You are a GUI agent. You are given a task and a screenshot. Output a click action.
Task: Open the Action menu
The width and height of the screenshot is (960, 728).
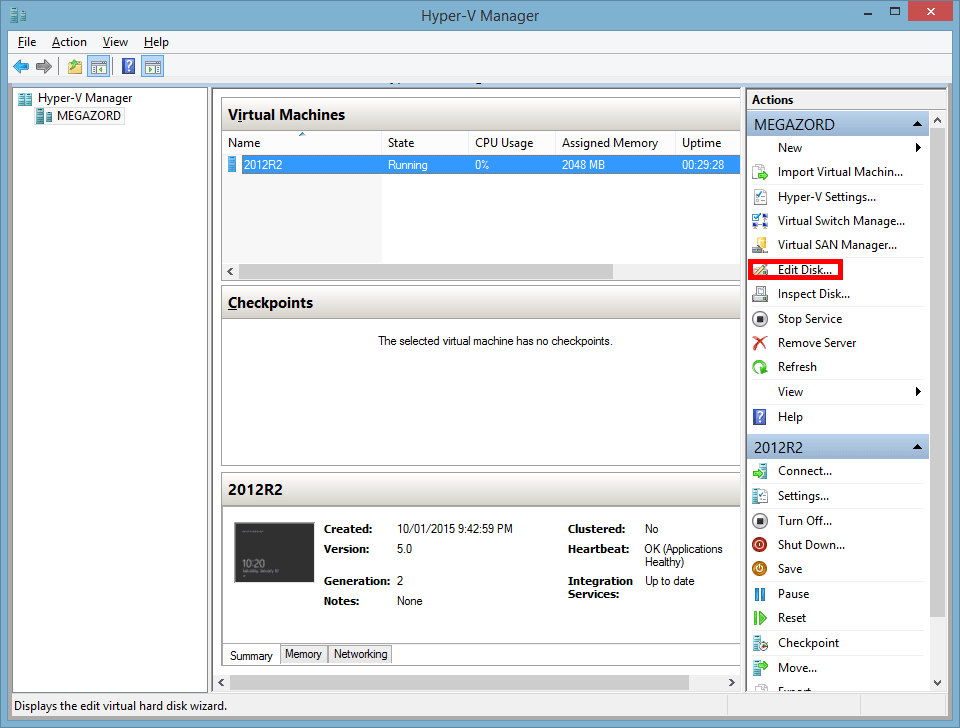(69, 42)
